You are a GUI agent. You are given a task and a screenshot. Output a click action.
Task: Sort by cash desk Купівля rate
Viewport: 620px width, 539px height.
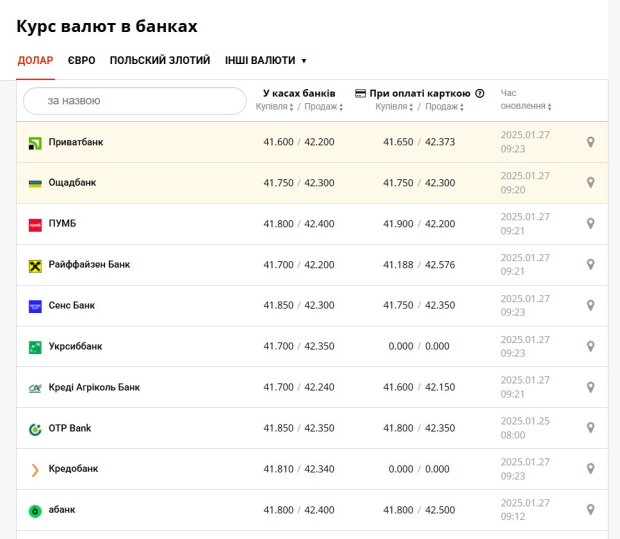click(x=274, y=107)
